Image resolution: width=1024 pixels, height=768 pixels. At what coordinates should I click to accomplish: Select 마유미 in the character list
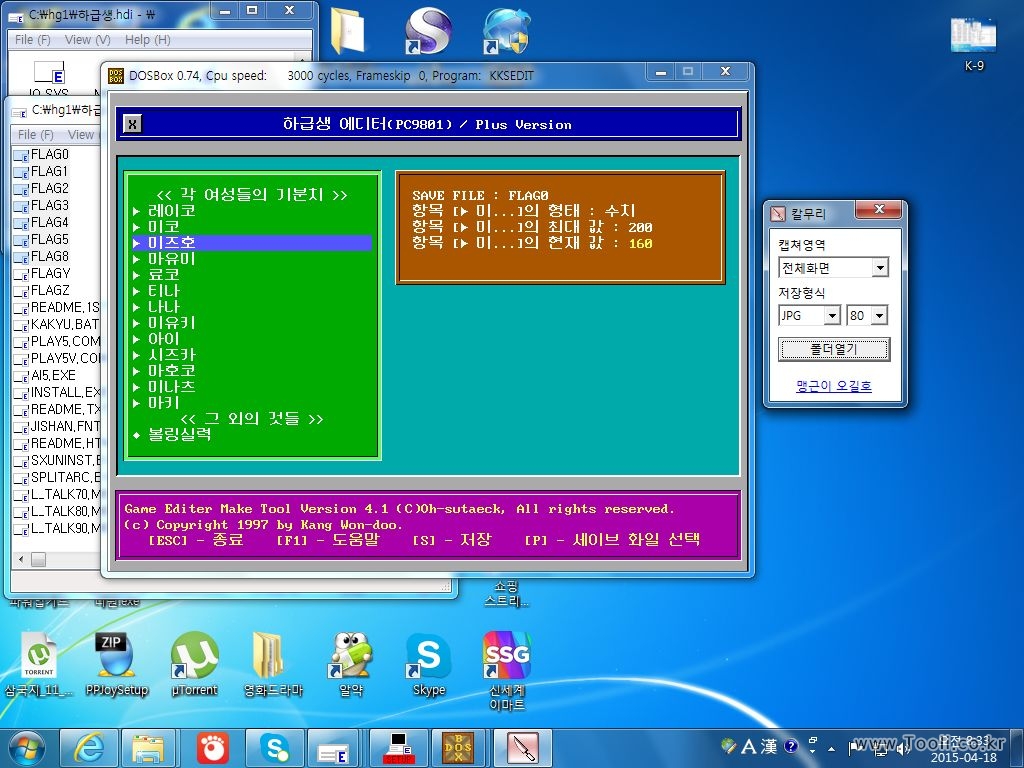[171, 259]
